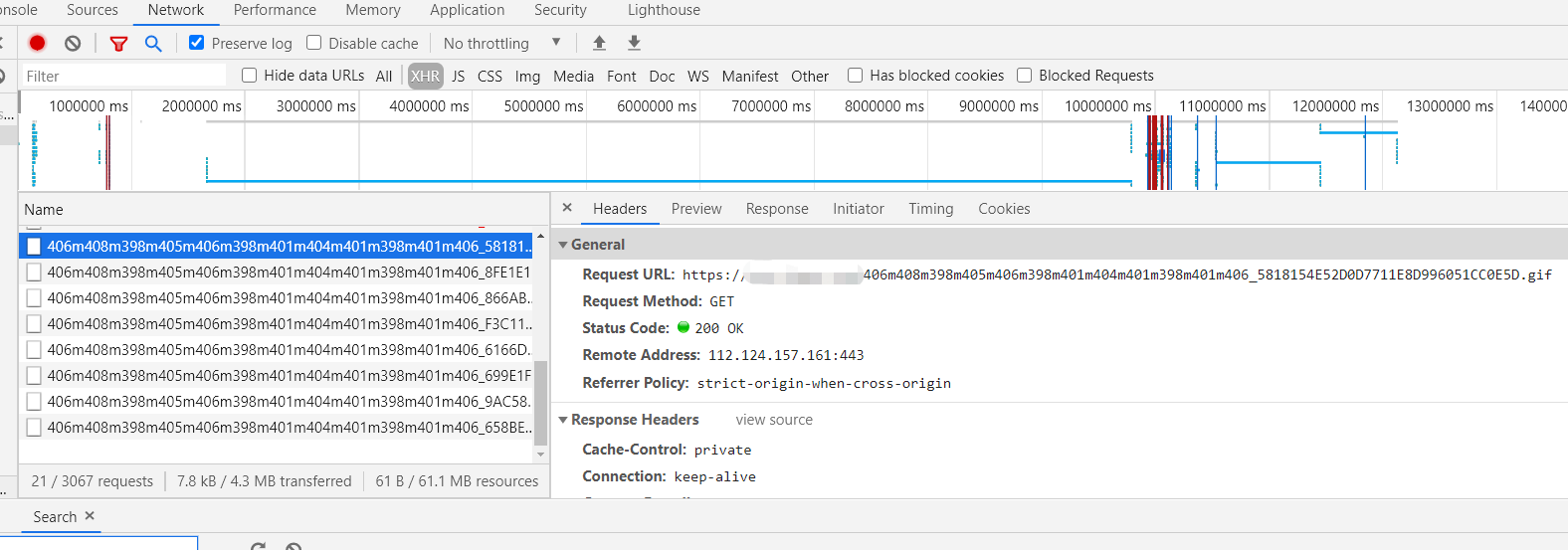Import HAR file upload icon
The width and height of the screenshot is (1568, 550).
(x=599, y=43)
